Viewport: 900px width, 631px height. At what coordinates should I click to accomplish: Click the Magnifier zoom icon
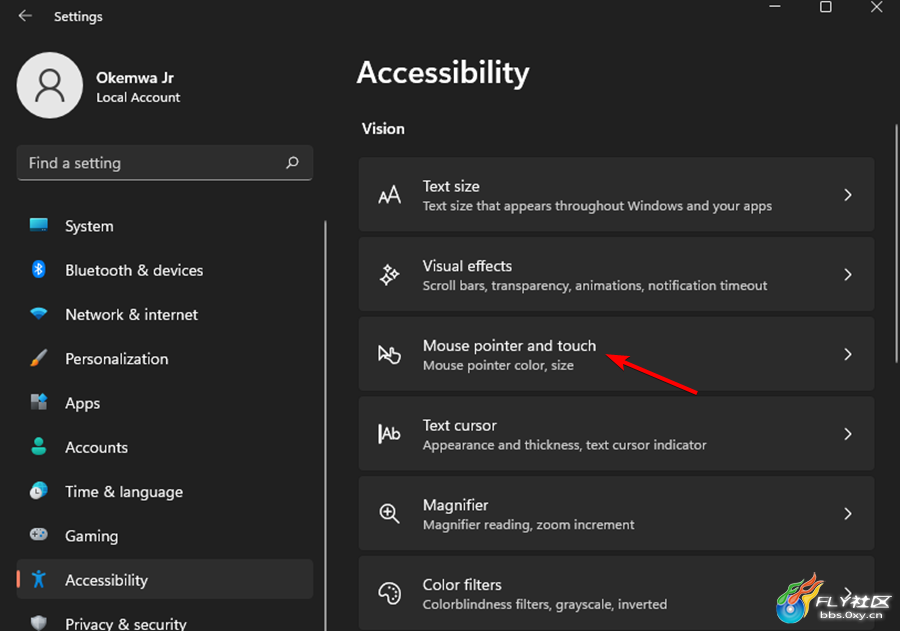pyautogui.click(x=389, y=513)
